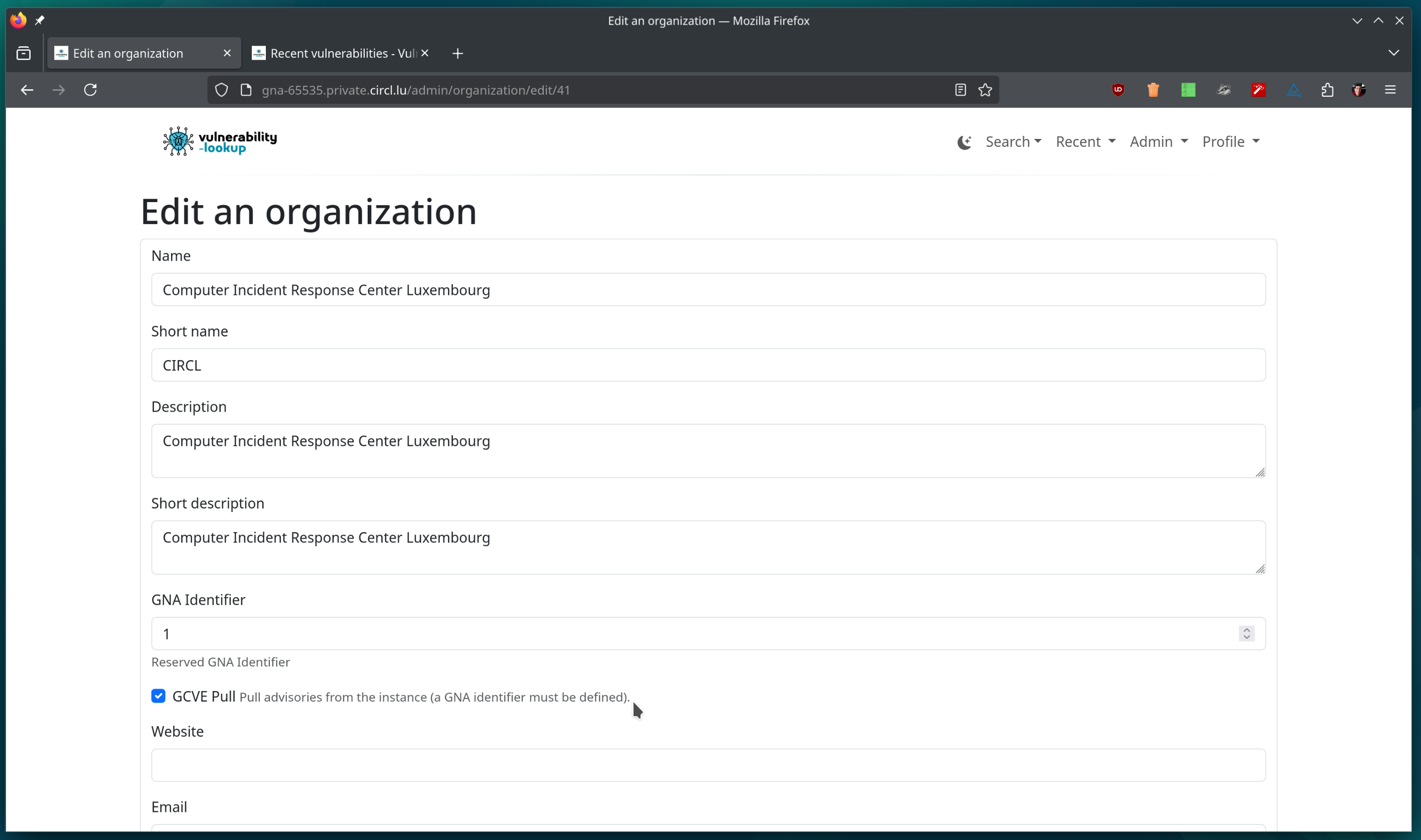Open the axe DevTools extension
This screenshot has height=840, width=1421.
(x=1295, y=89)
